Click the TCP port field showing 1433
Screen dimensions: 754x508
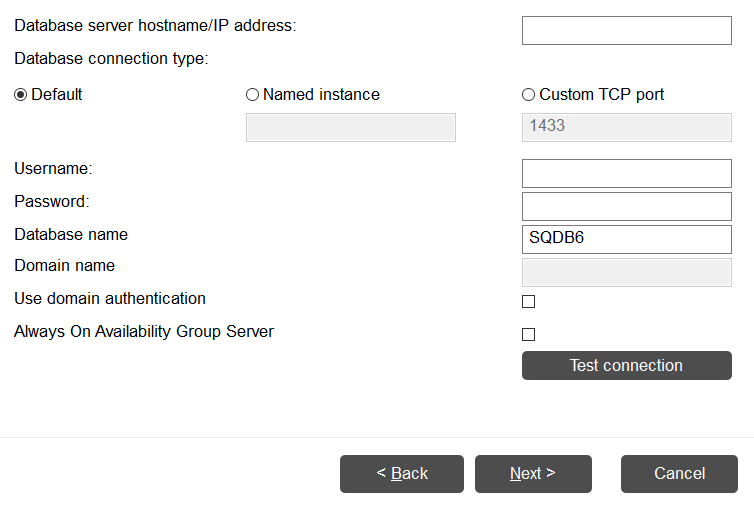click(626, 127)
